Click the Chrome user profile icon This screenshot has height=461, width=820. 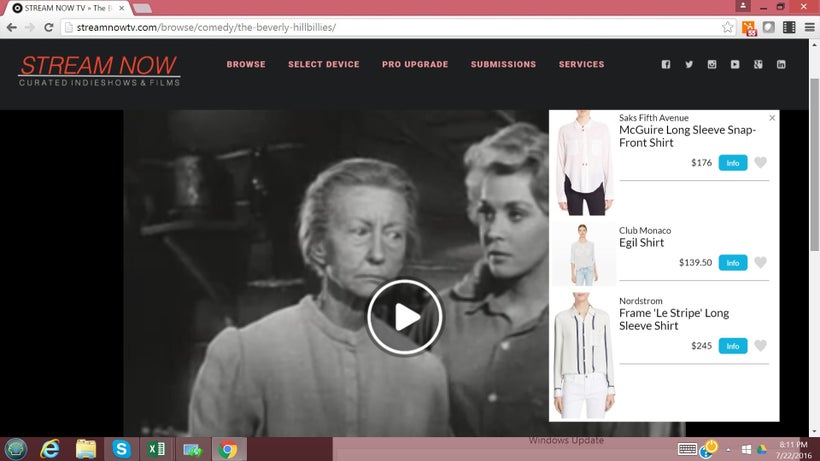click(x=743, y=6)
